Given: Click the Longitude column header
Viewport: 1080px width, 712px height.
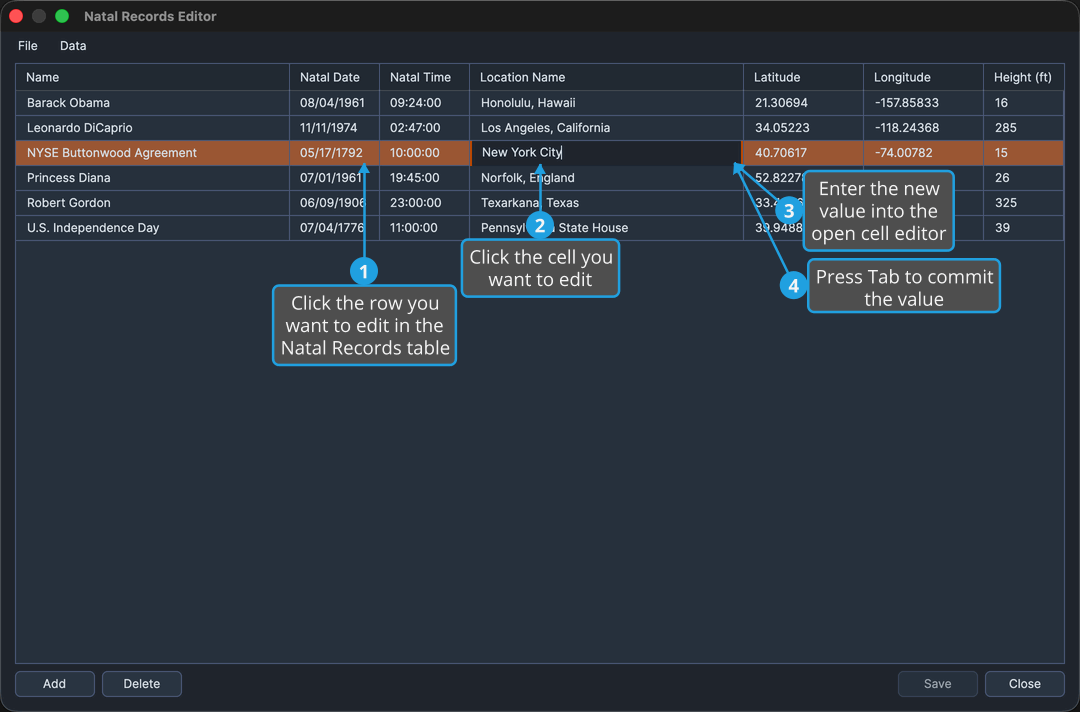Looking at the screenshot, I should click(923, 77).
